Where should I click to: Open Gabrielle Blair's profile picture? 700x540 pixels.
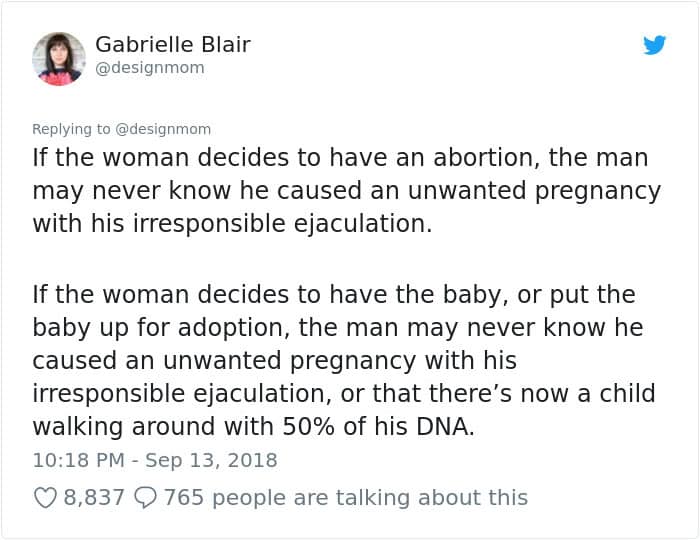coord(58,59)
